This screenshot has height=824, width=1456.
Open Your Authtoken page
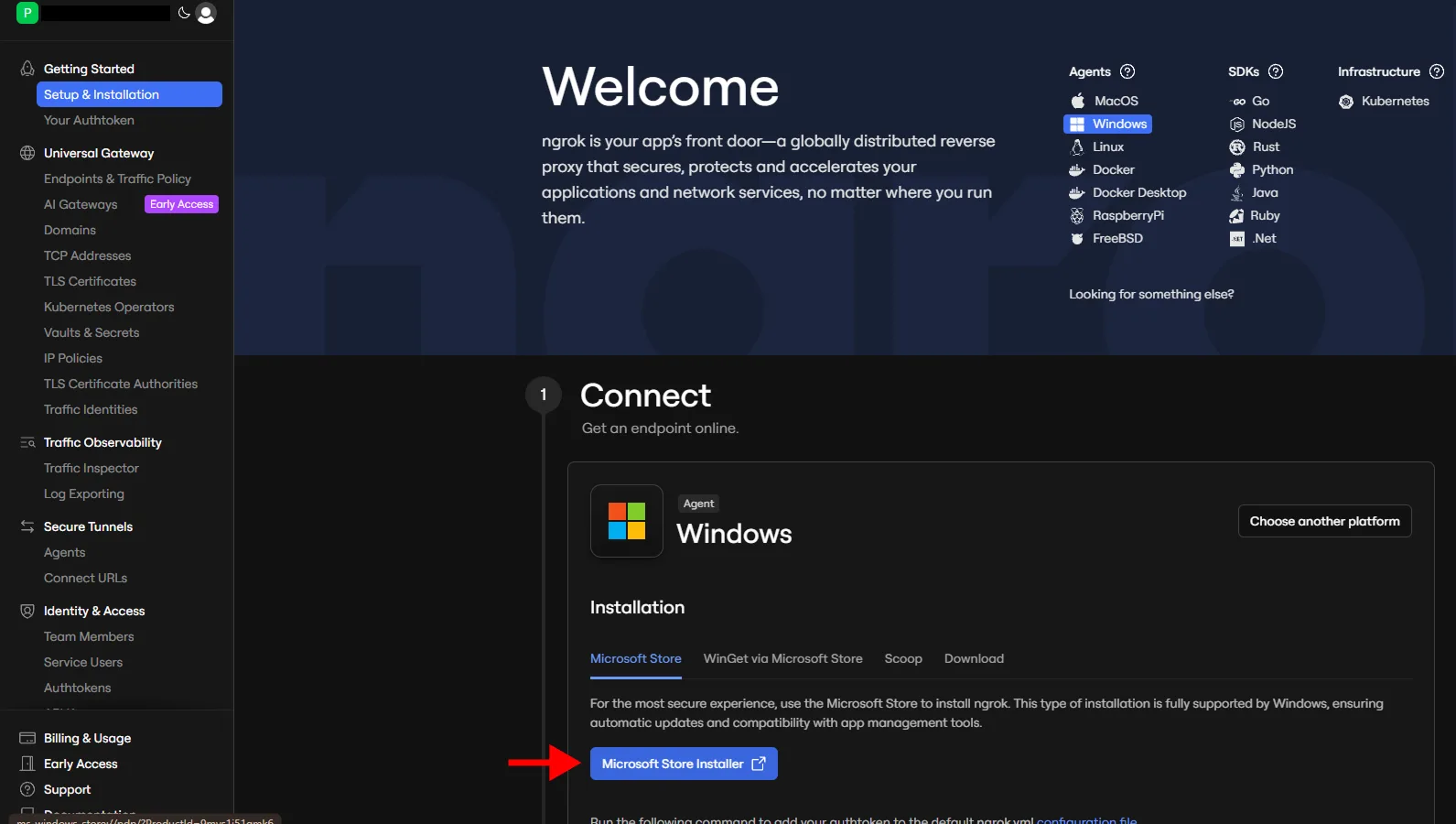[89, 120]
